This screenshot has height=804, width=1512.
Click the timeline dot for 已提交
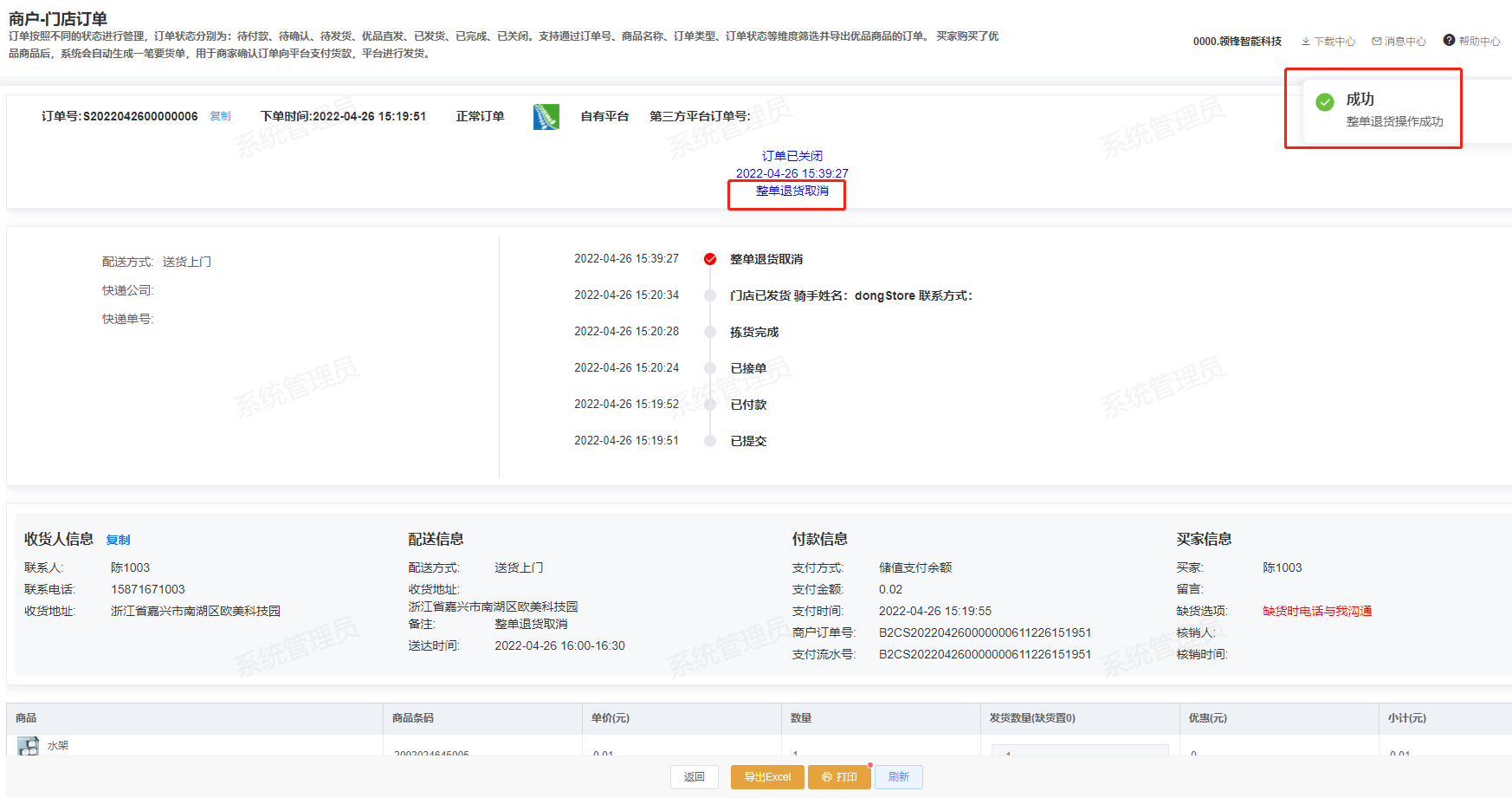710,441
